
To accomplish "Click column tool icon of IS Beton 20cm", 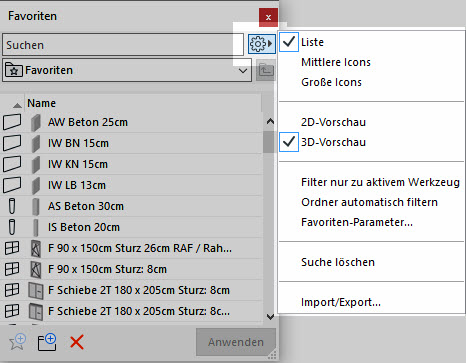I will (x=12, y=227).
